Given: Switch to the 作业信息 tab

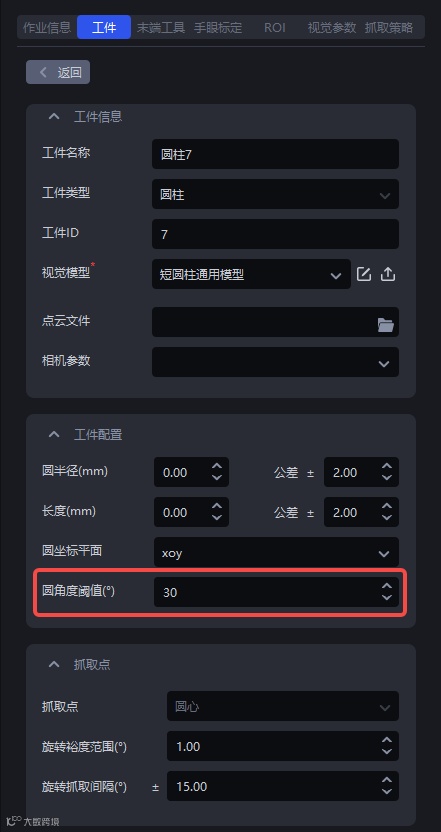Looking at the screenshot, I should click(47, 28).
